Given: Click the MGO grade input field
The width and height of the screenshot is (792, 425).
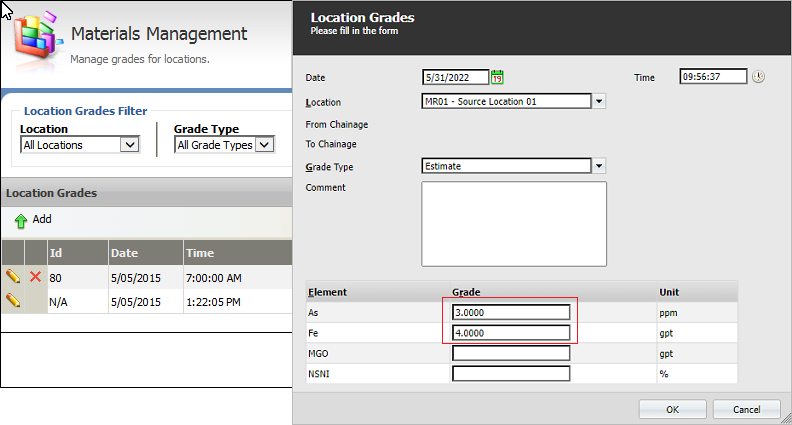Looking at the screenshot, I should click(x=511, y=353).
